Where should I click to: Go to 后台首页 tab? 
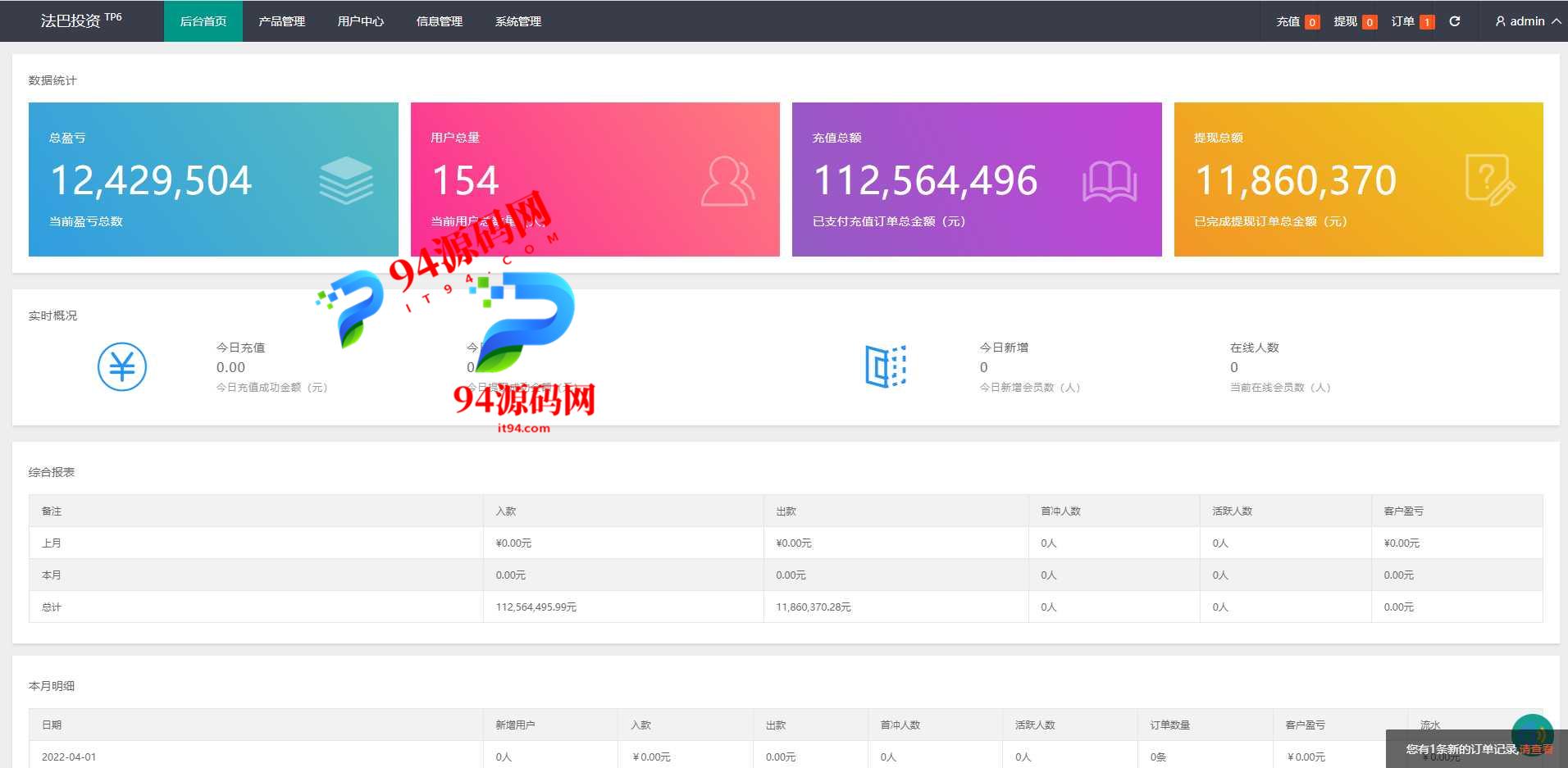pos(203,21)
